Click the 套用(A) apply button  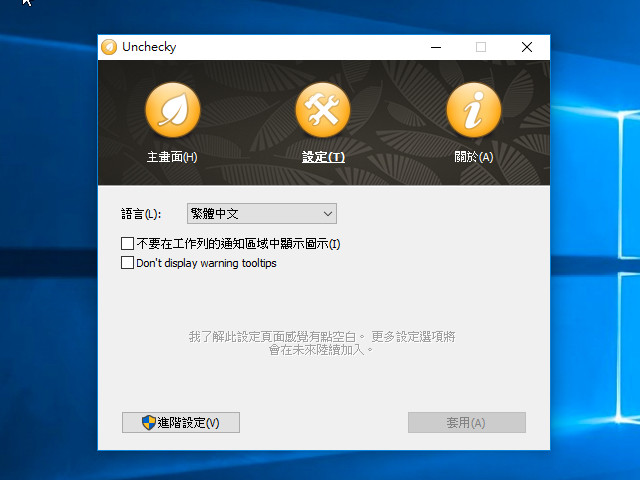click(467, 422)
